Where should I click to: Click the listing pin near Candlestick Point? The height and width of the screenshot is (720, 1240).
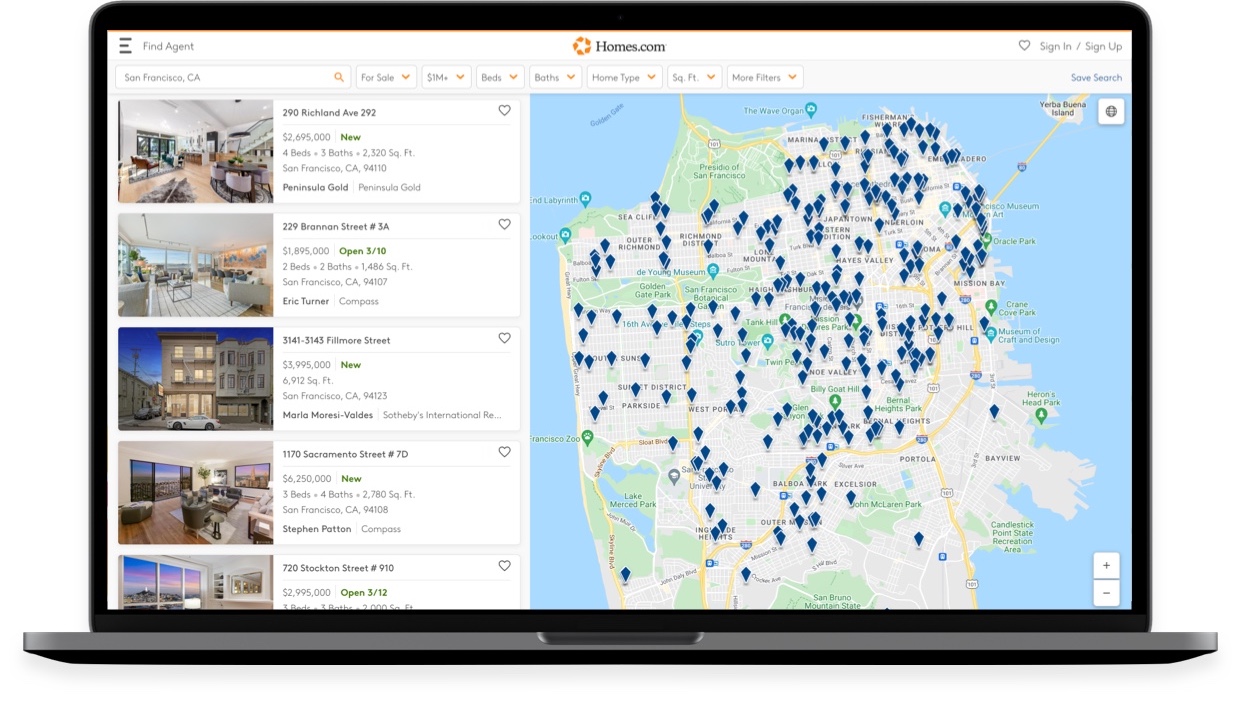919,539
